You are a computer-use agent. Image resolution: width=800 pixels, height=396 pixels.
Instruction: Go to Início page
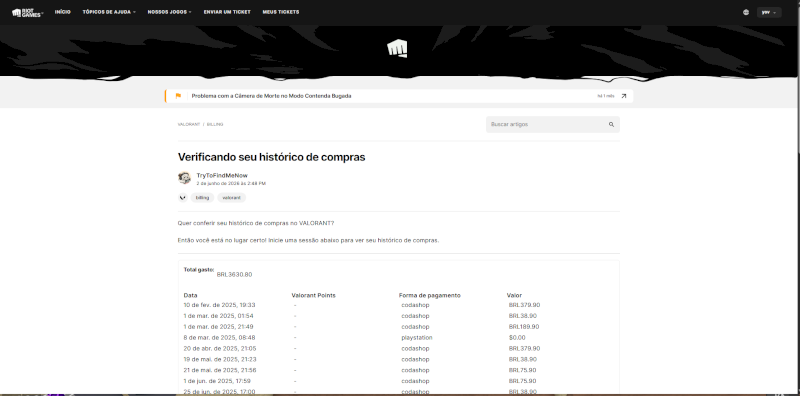(x=63, y=12)
